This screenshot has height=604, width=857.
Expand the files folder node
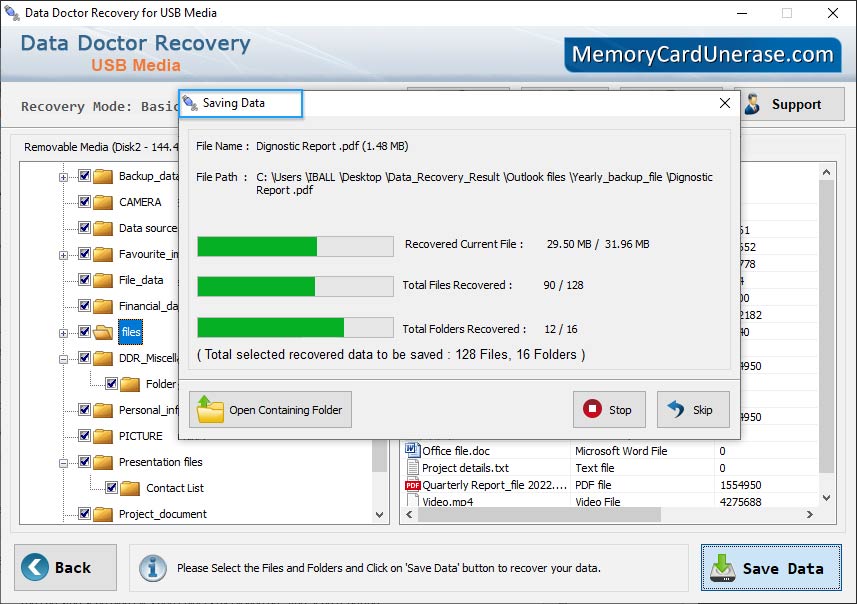(x=63, y=333)
